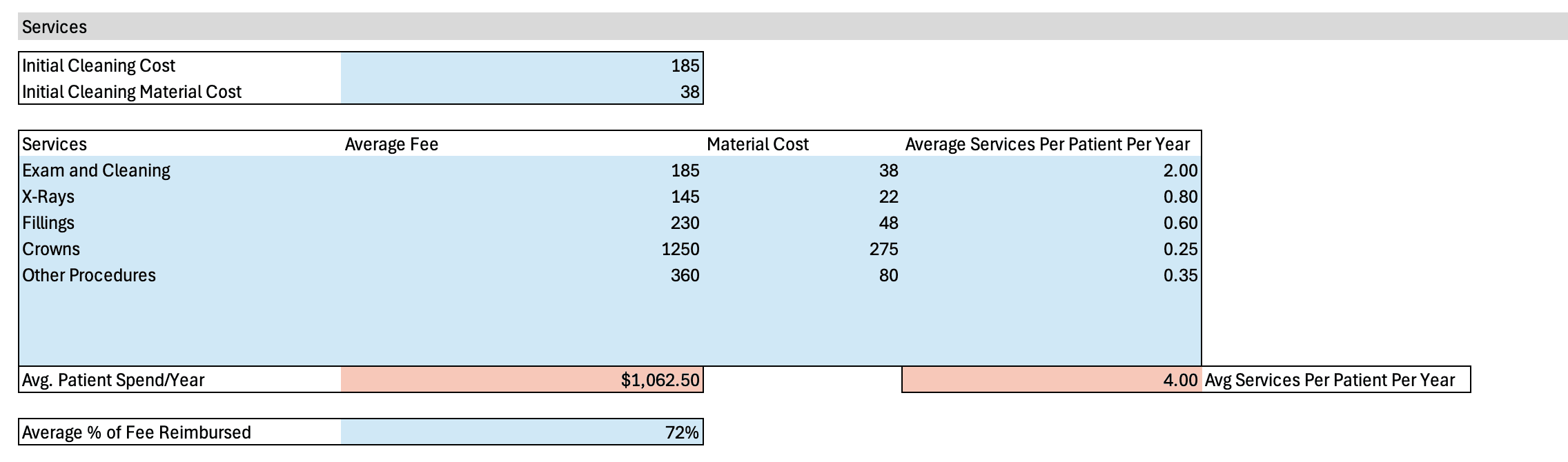Viewport: 1568px width, 462px height.
Task: Select the $1,062.50 patient spend total cell
Action: 522,381
